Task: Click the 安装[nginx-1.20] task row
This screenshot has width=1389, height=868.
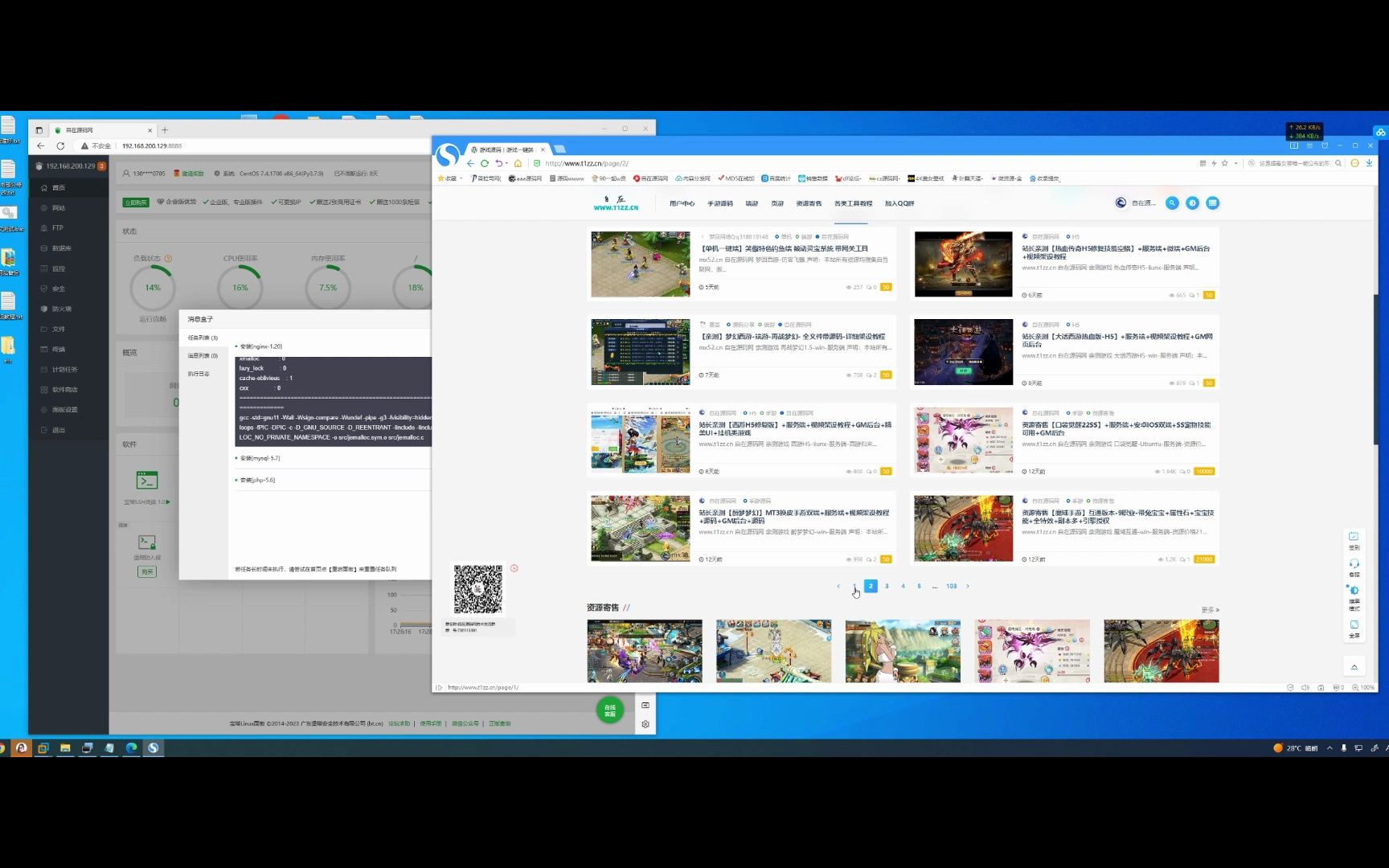Action: coord(331,346)
